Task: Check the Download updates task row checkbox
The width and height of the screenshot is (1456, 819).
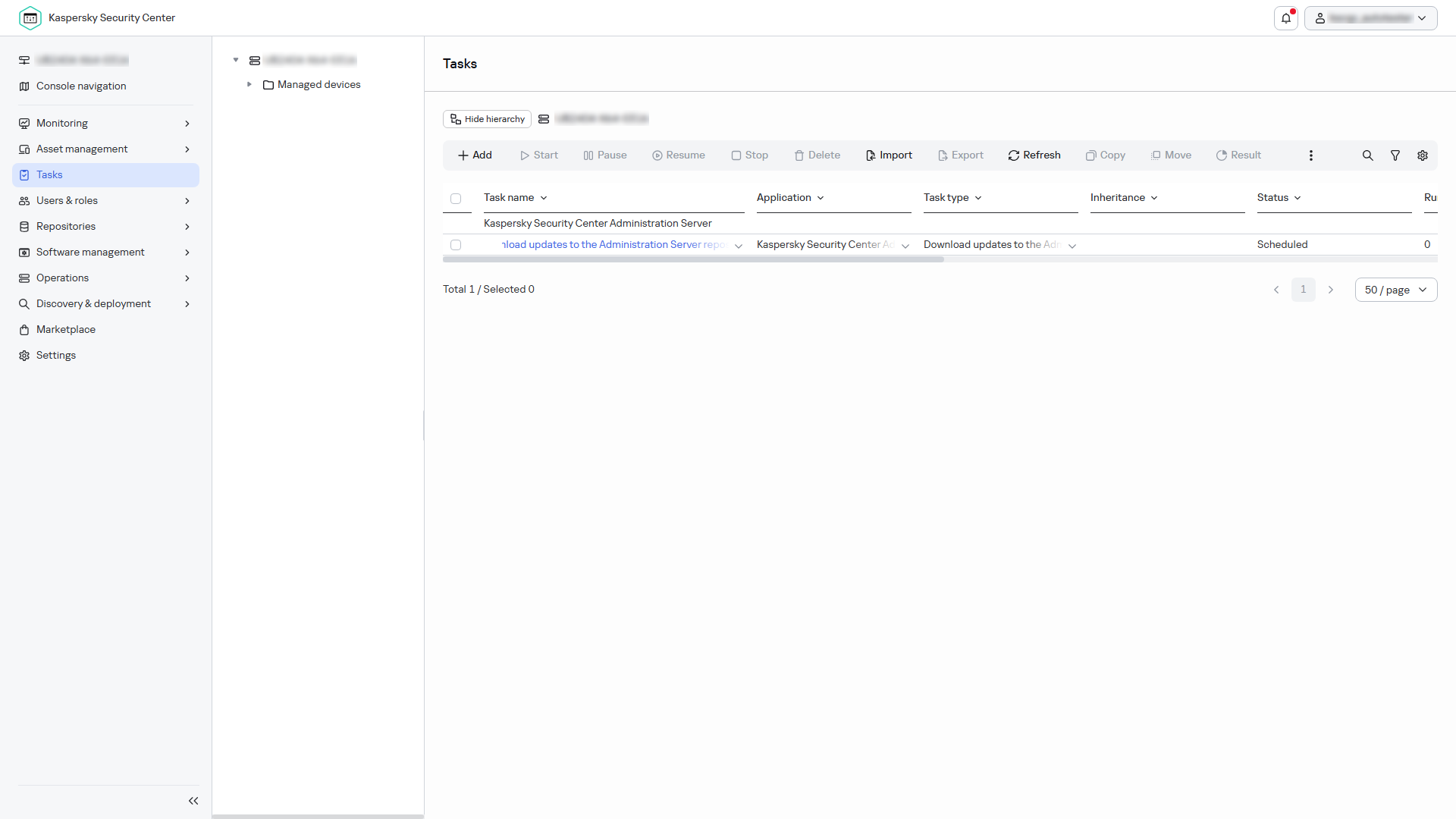Action: point(456,245)
